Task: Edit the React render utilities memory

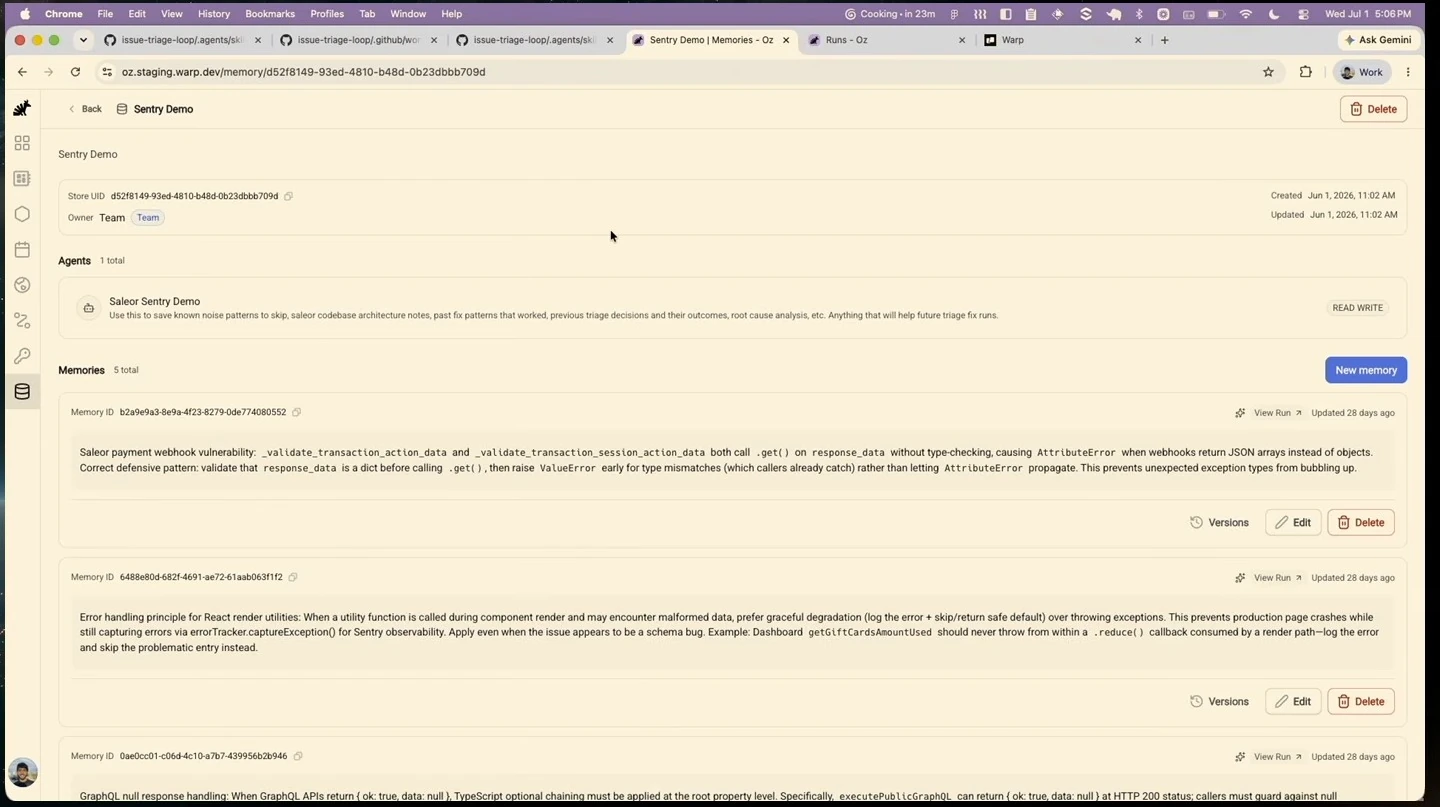Action: click(x=1293, y=701)
